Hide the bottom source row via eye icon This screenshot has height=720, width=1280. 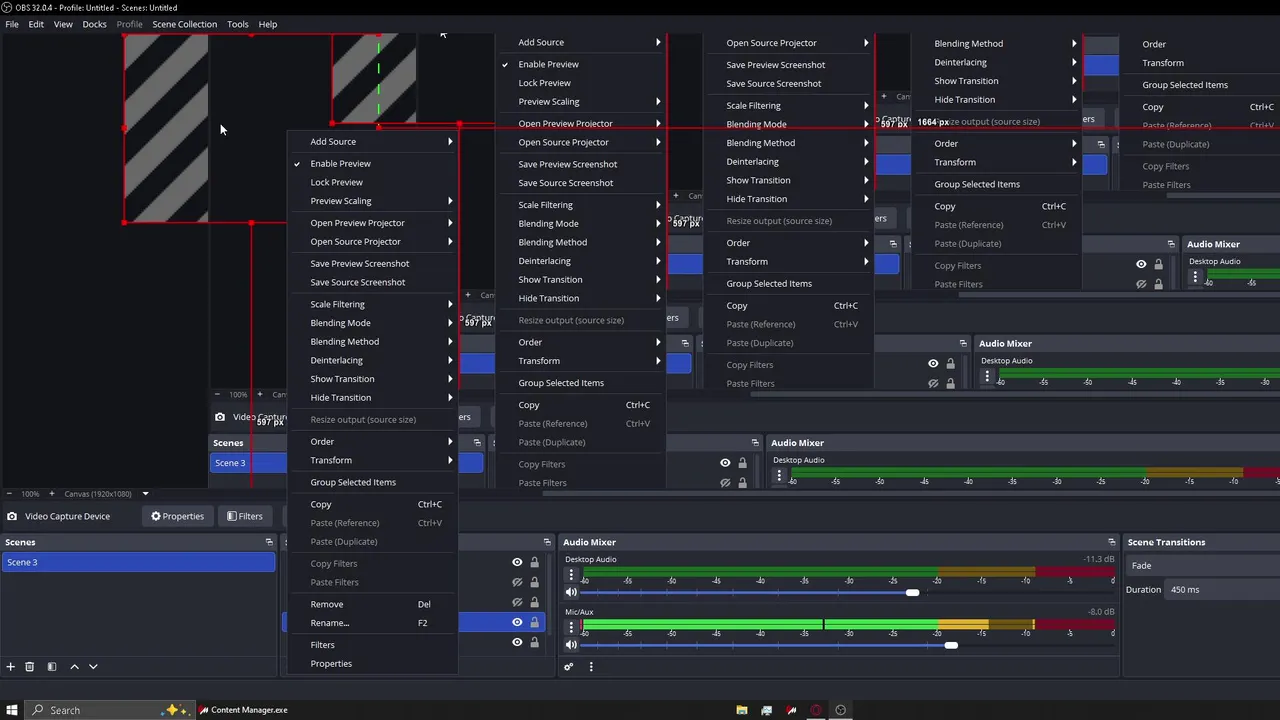coord(517,643)
